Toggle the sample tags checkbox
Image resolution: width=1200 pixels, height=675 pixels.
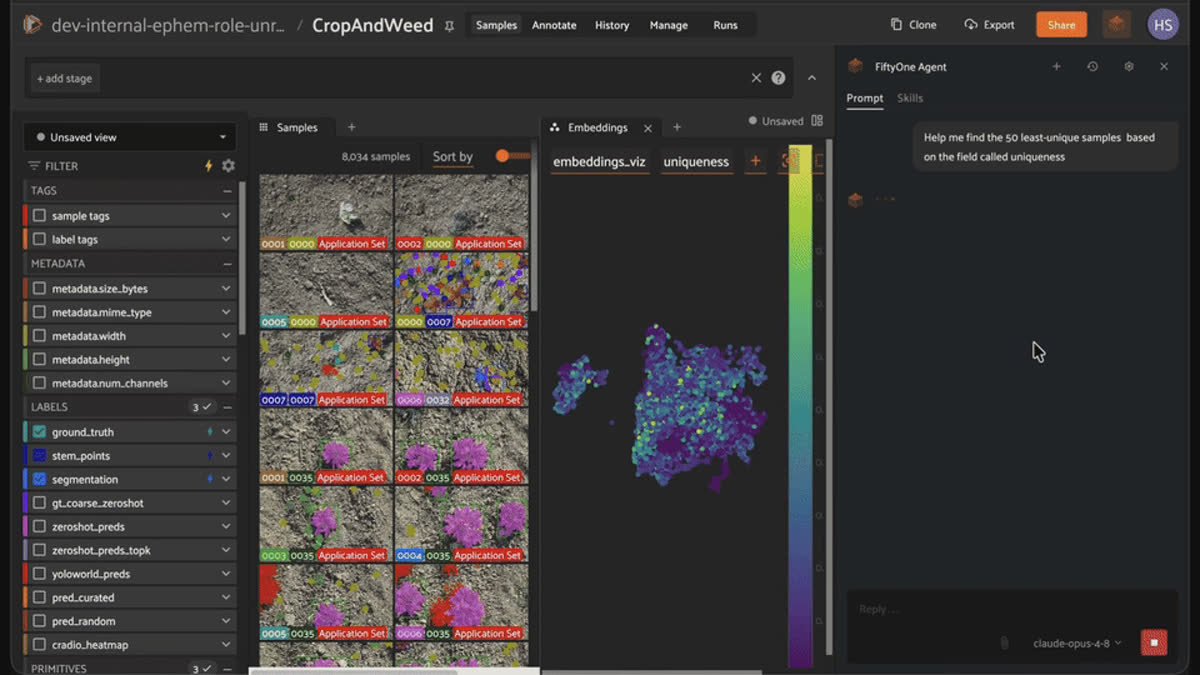39,216
